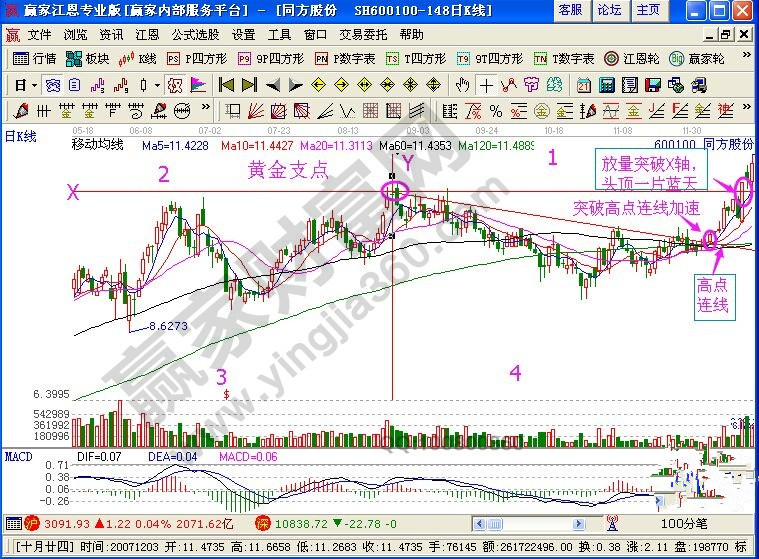Open the 设置 menu

(x=243, y=35)
